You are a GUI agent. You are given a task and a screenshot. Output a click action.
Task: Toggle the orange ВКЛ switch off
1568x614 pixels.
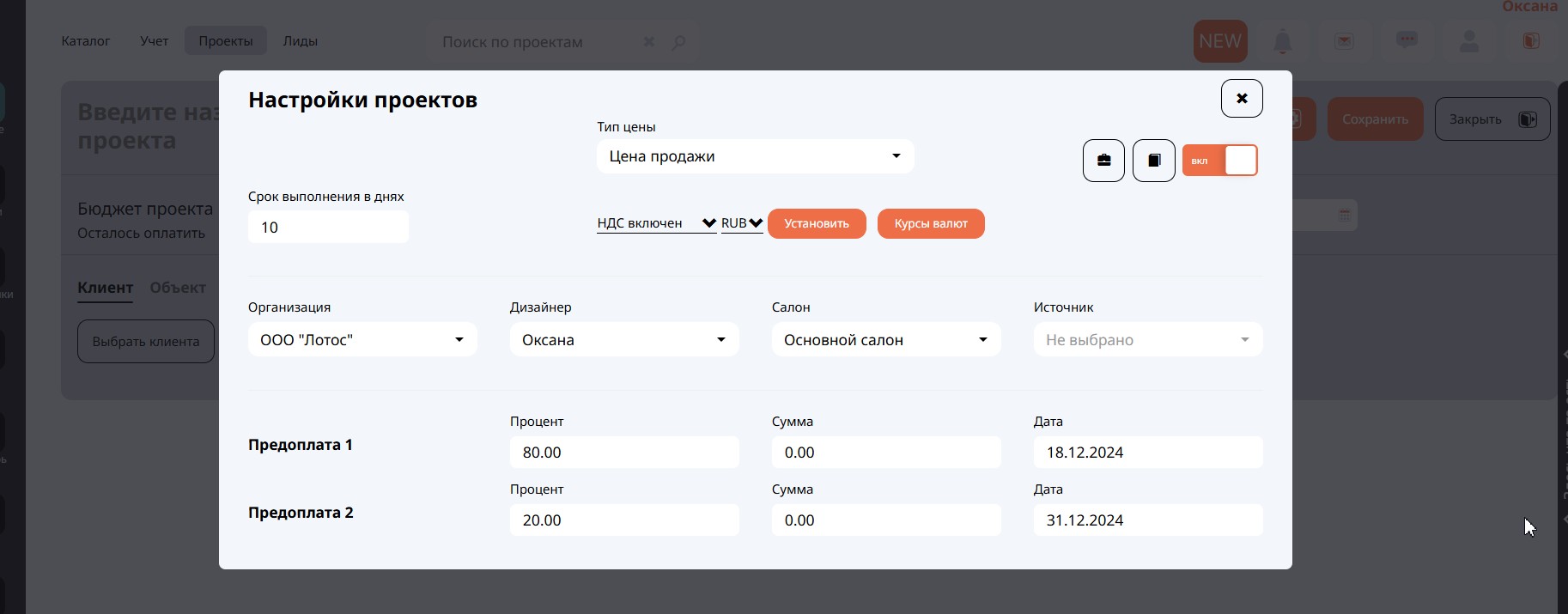(1219, 161)
